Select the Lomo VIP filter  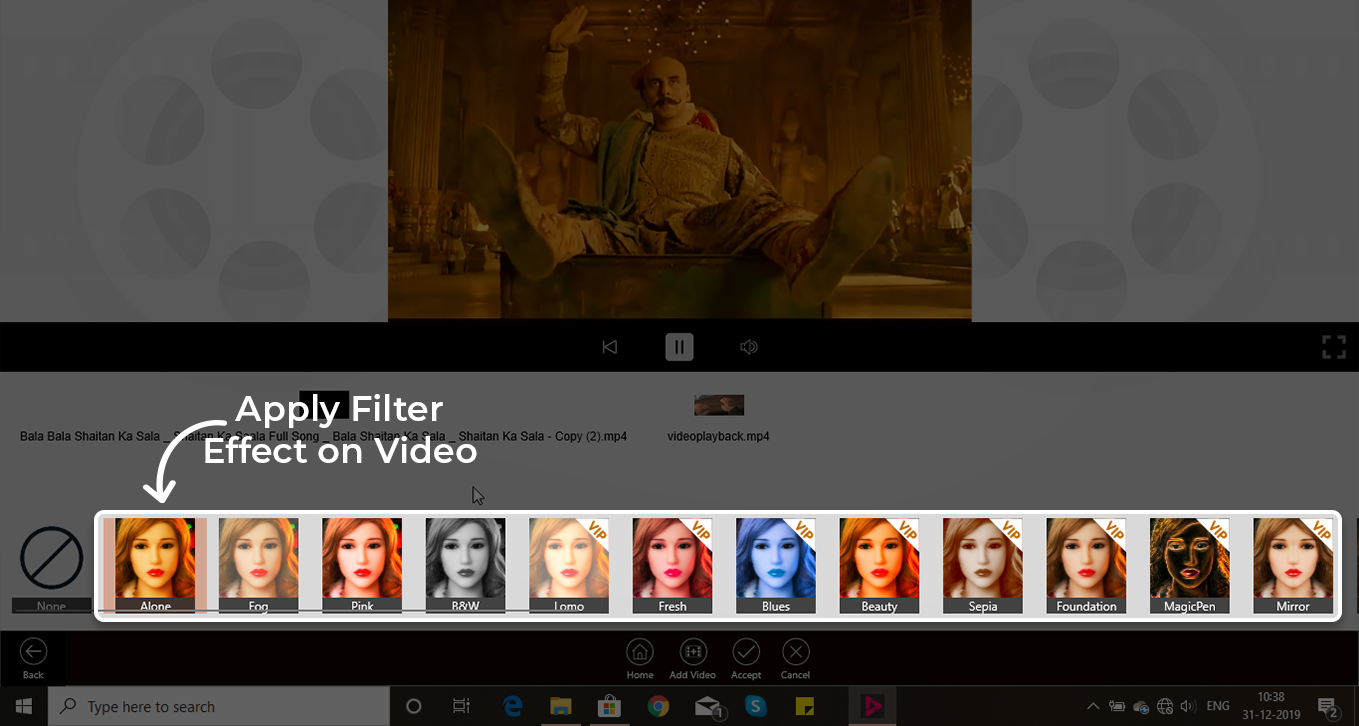569,565
